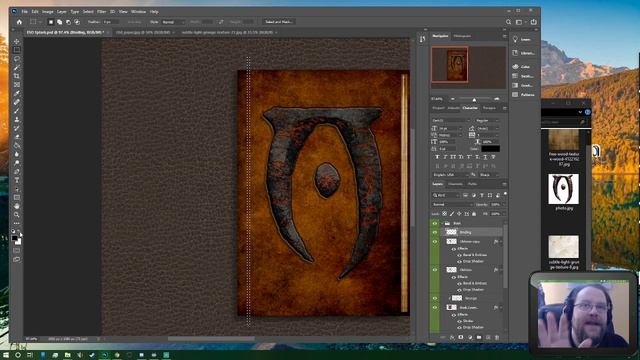Select the Zoom tool in toolbox
The image size is (640, 360).
(16, 215)
